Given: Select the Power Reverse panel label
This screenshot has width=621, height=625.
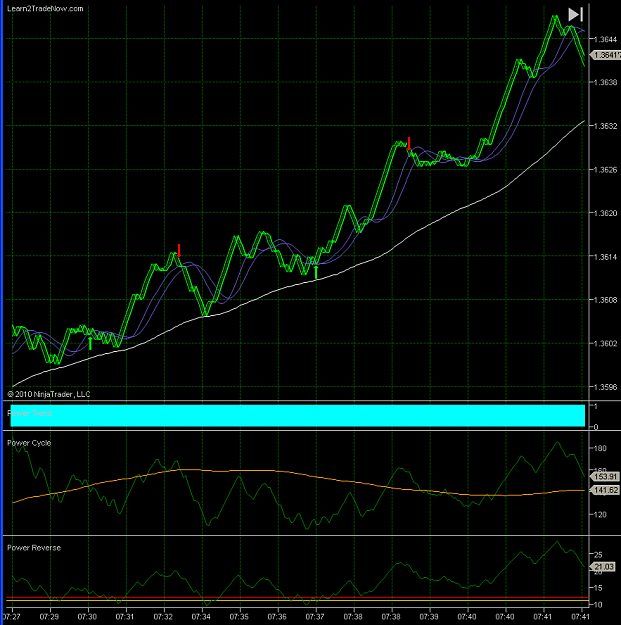Looking at the screenshot, I should click(x=34, y=548).
